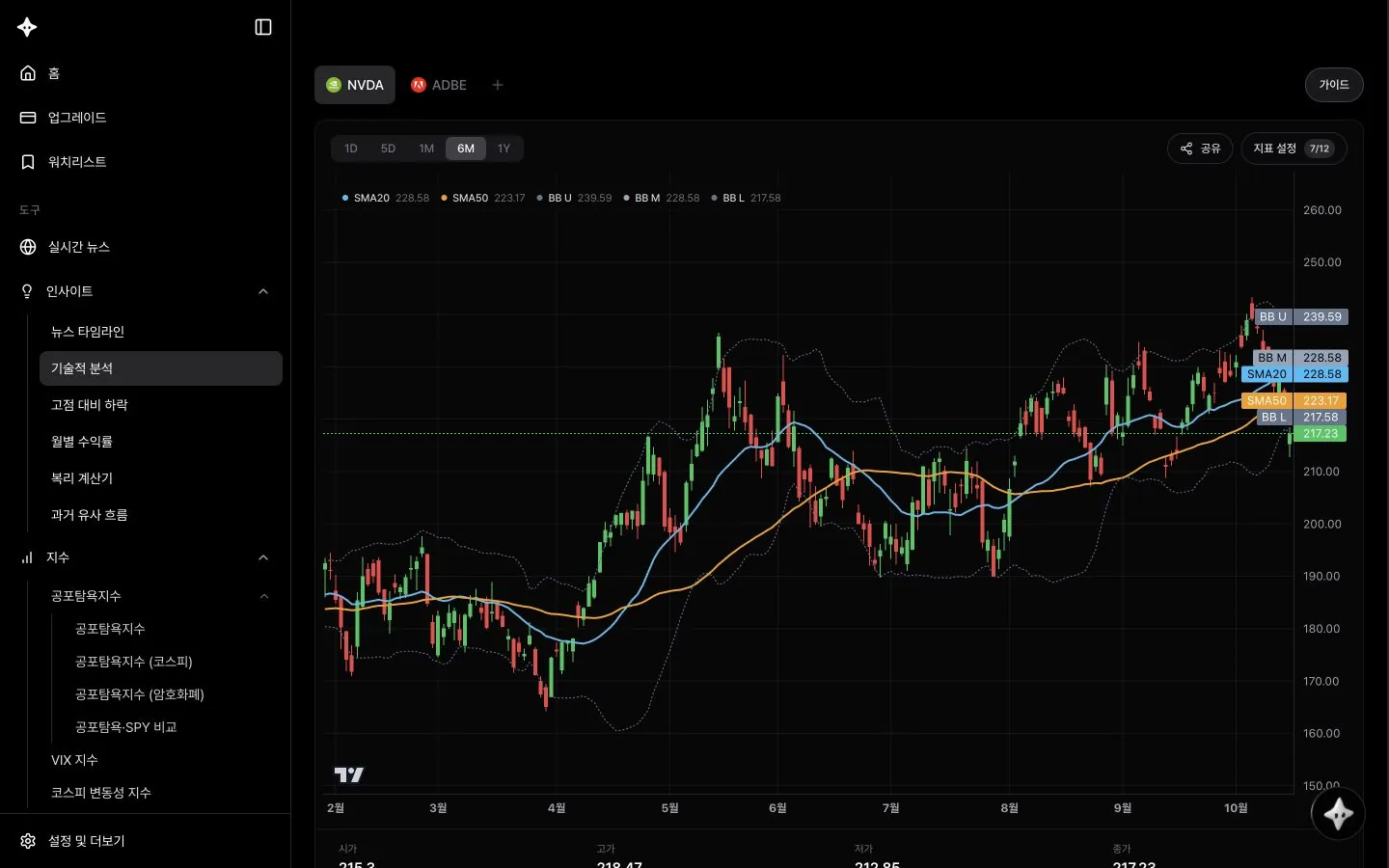This screenshot has width=1389, height=868.
Task: Open 기술적 분석 in the sidebar
Action: pos(161,368)
